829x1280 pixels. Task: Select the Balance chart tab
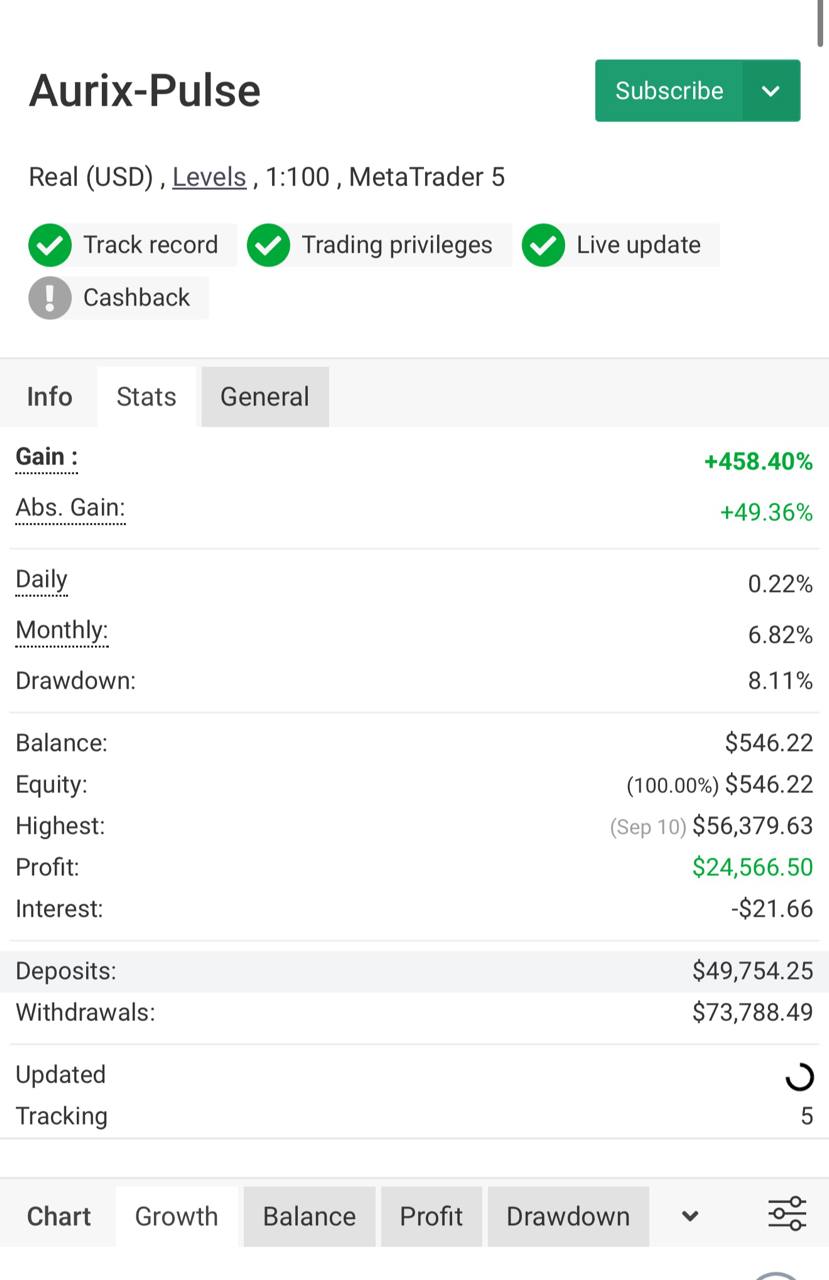click(x=309, y=1216)
